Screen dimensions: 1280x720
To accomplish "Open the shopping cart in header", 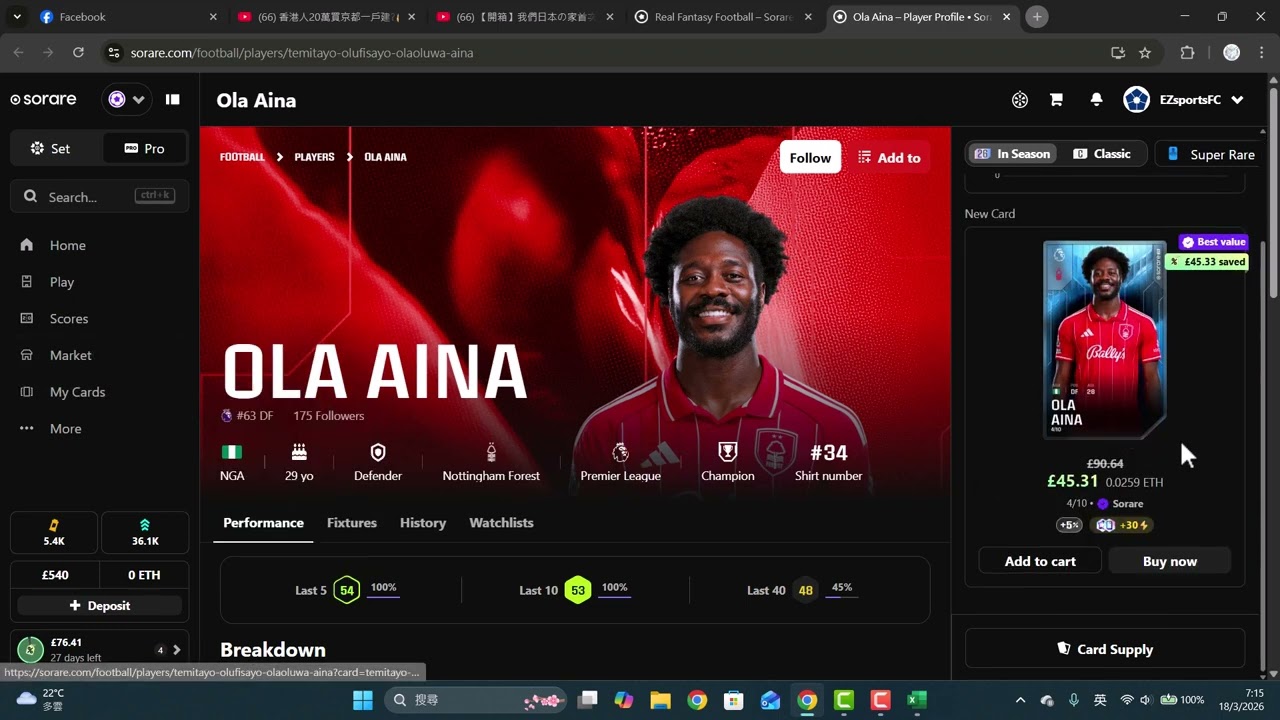I will pyautogui.click(x=1056, y=99).
